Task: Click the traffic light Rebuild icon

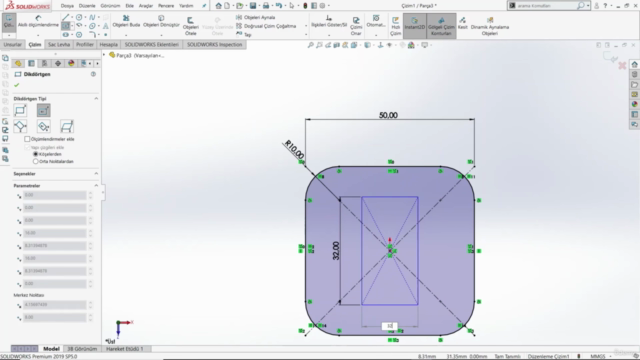Action: [x=305, y=6]
